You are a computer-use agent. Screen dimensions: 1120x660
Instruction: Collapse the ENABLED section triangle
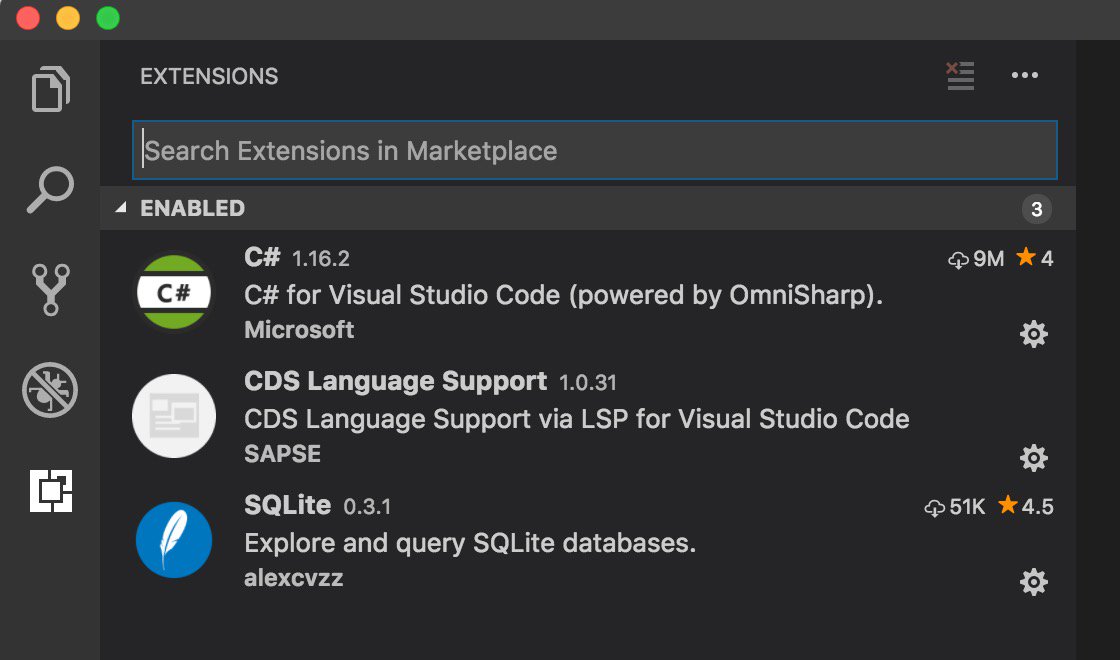click(121, 207)
